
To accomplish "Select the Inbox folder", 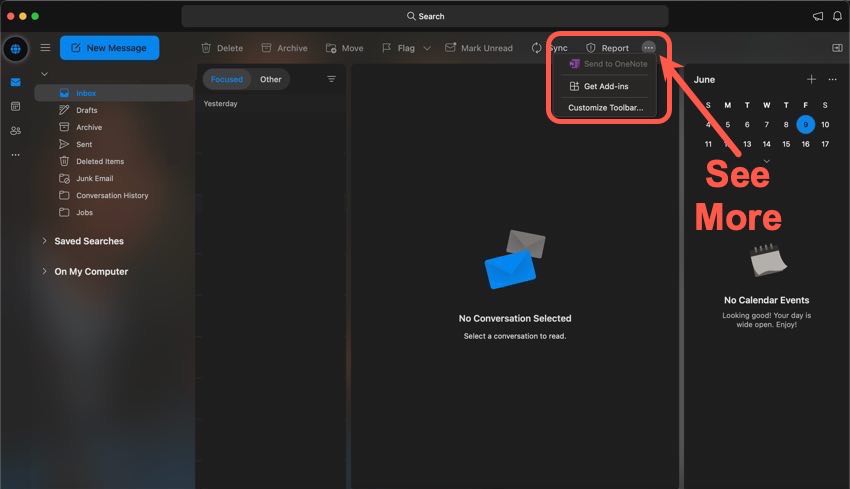I will point(114,93).
